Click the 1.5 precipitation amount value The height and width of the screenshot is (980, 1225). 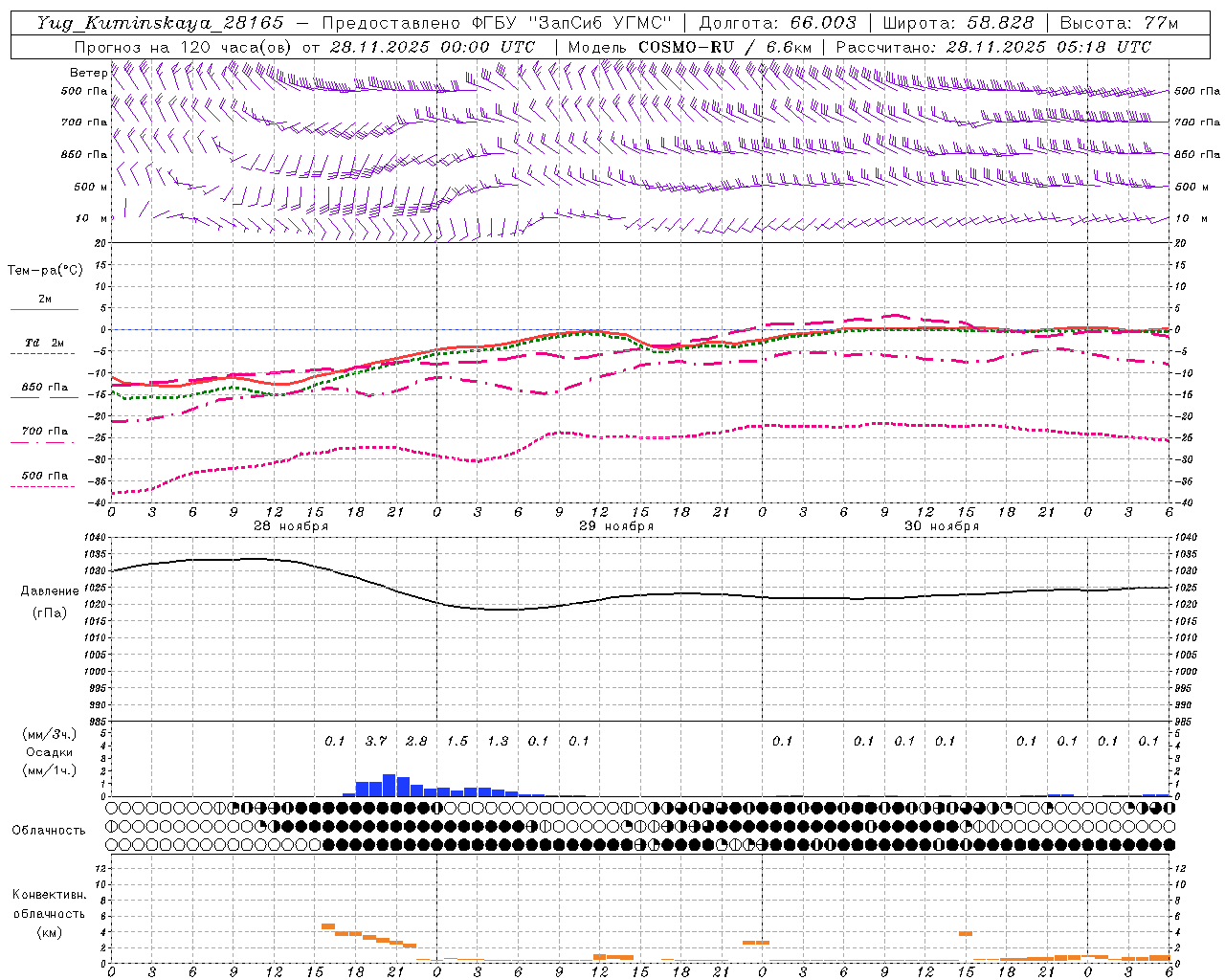(457, 741)
